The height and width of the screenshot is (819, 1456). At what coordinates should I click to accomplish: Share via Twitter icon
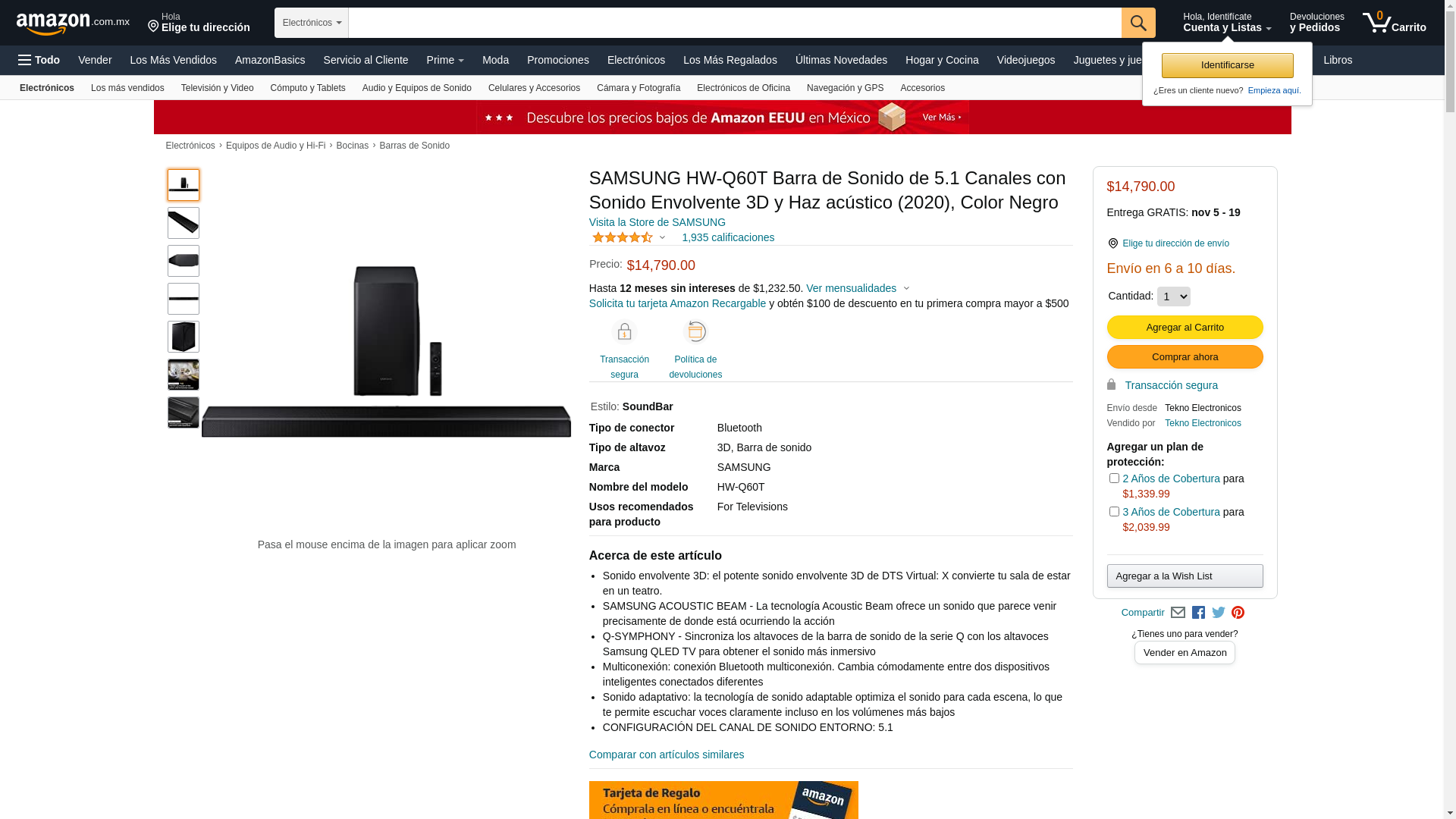coord(1218,613)
